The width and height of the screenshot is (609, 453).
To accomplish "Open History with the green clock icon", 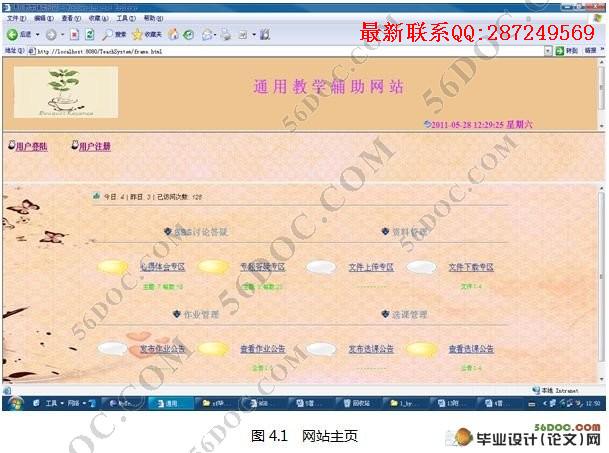I will [189, 35].
